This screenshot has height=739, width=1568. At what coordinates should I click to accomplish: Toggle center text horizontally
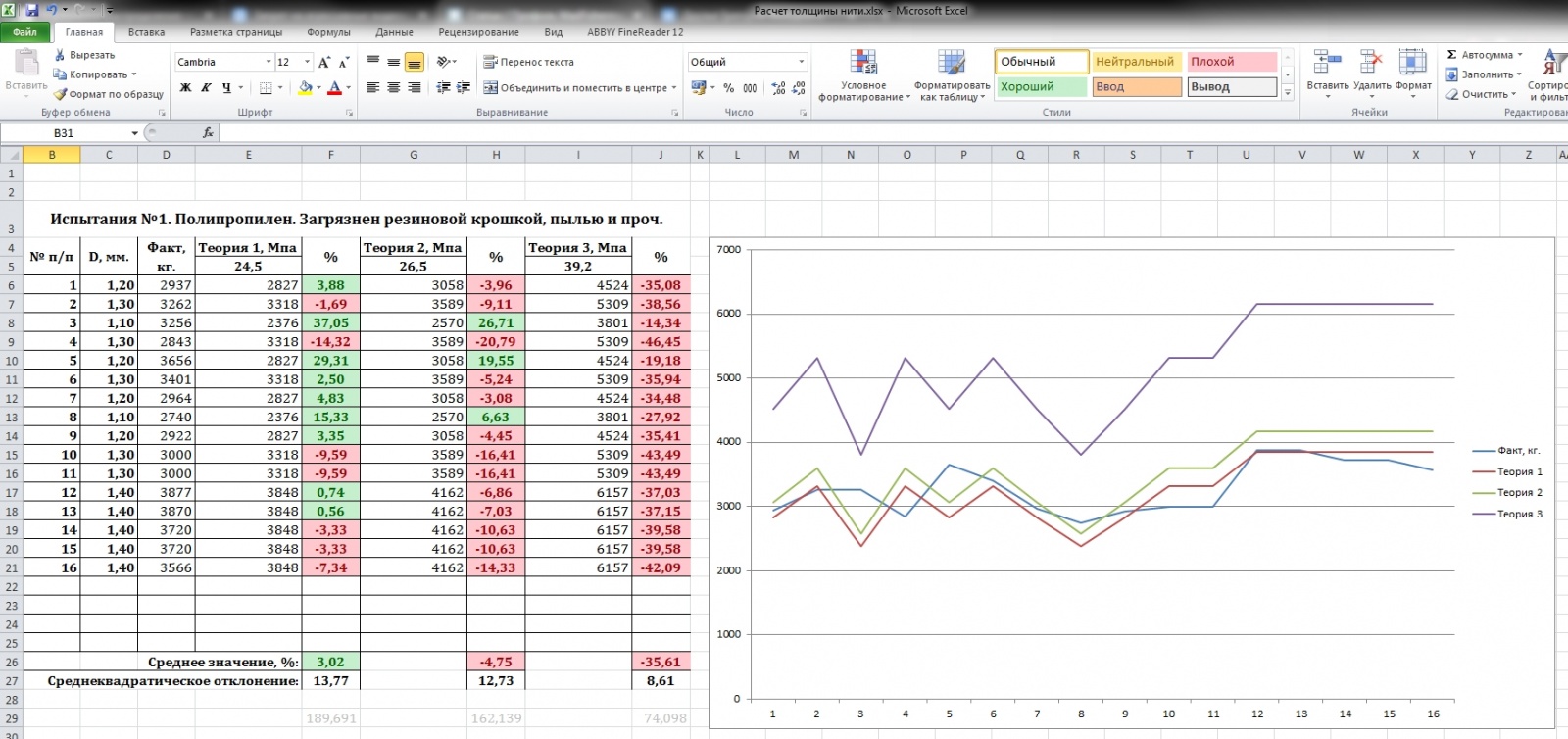point(393,87)
